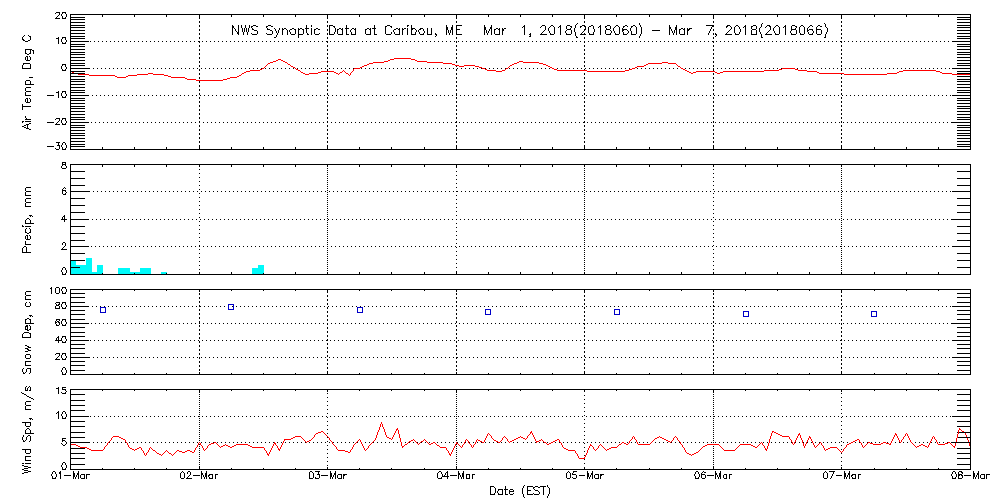Viewport: 1000px width, 500px height.
Task: Click the snow depth marker for 07-Mar
Action: (874, 314)
